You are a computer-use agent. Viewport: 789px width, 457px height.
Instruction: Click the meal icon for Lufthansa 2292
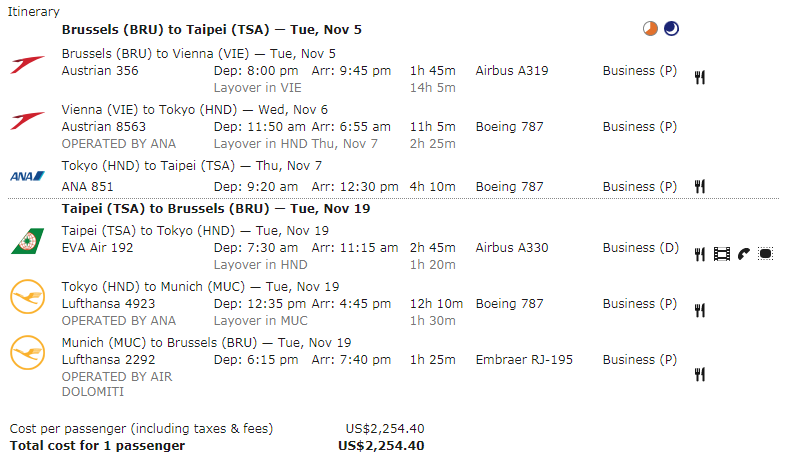point(699,374)
